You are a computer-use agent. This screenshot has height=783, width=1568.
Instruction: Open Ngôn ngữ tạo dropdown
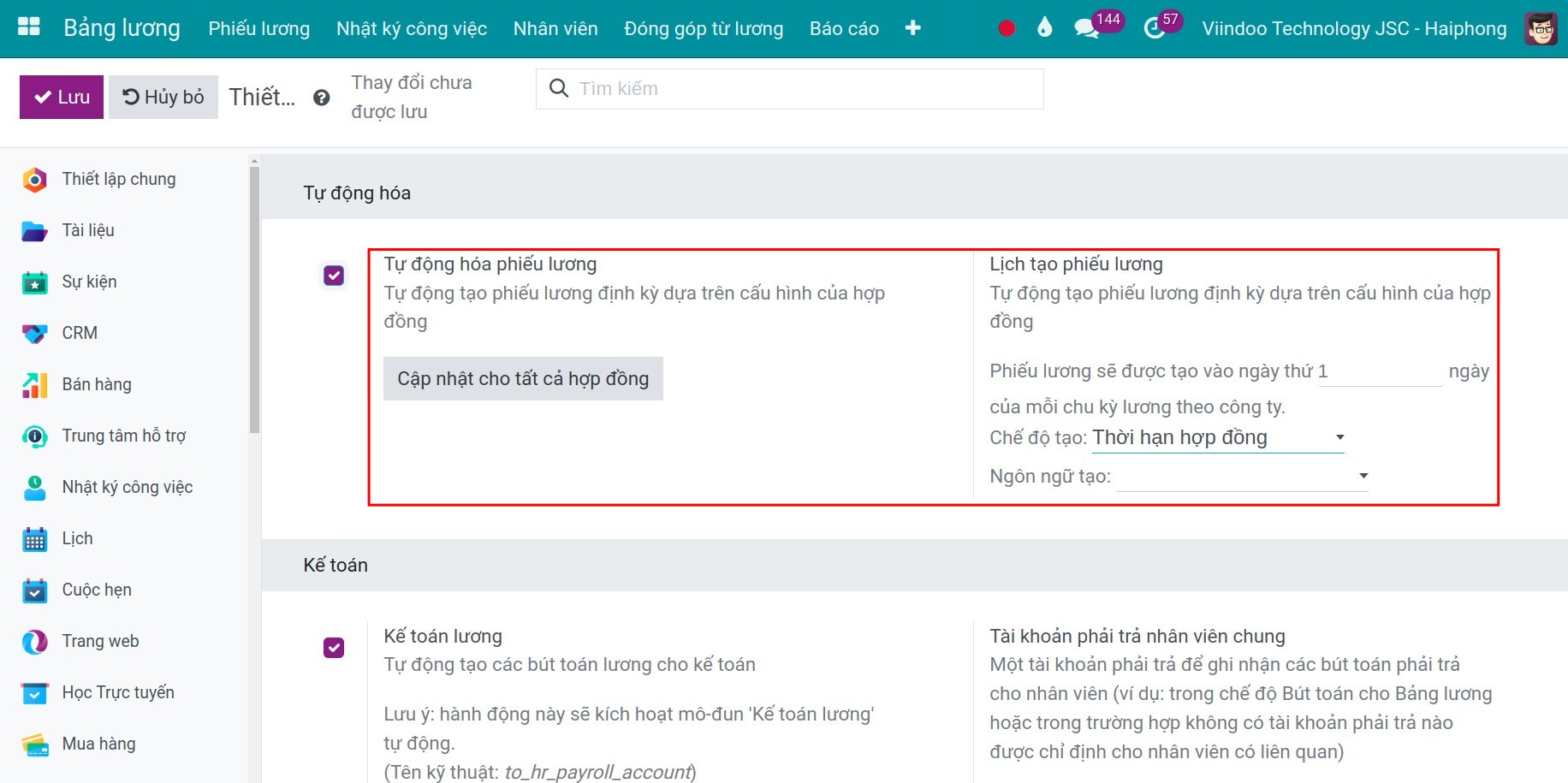pyautogui.click(x=1243, y=476)
